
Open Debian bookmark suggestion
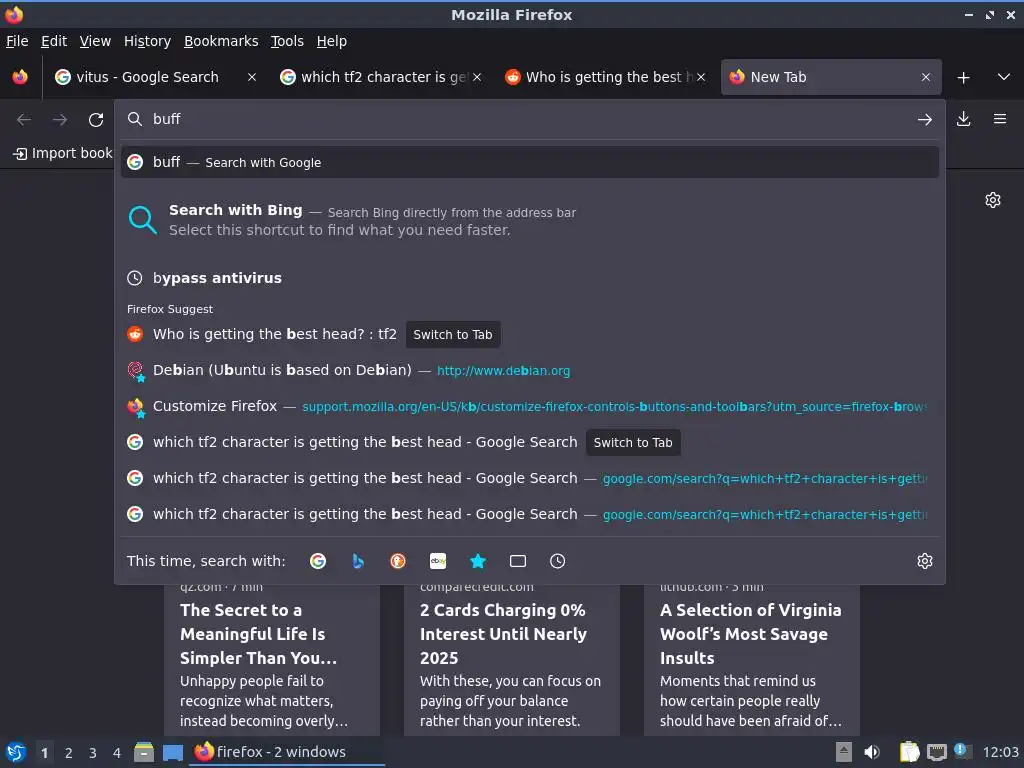[x=530, y=370]
